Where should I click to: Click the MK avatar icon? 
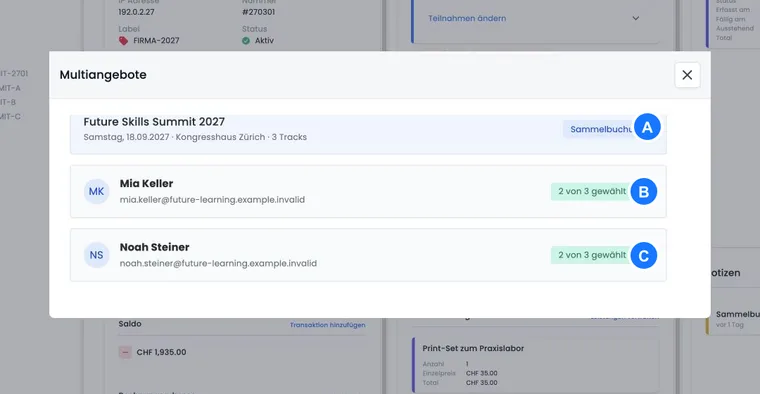pos(96,191)
